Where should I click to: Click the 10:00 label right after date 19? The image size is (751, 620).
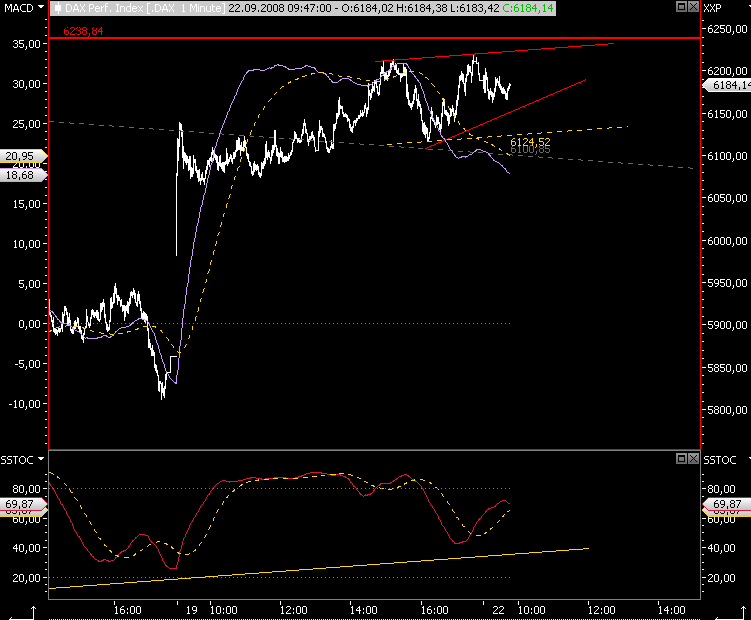coord(224,610)
